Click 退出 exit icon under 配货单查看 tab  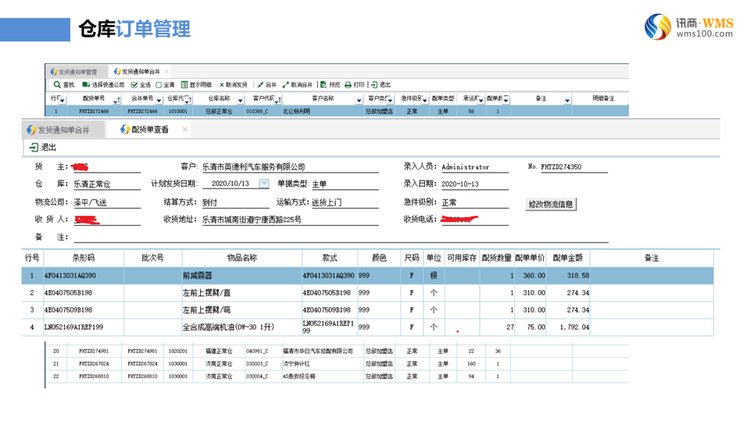click(33, 147)
